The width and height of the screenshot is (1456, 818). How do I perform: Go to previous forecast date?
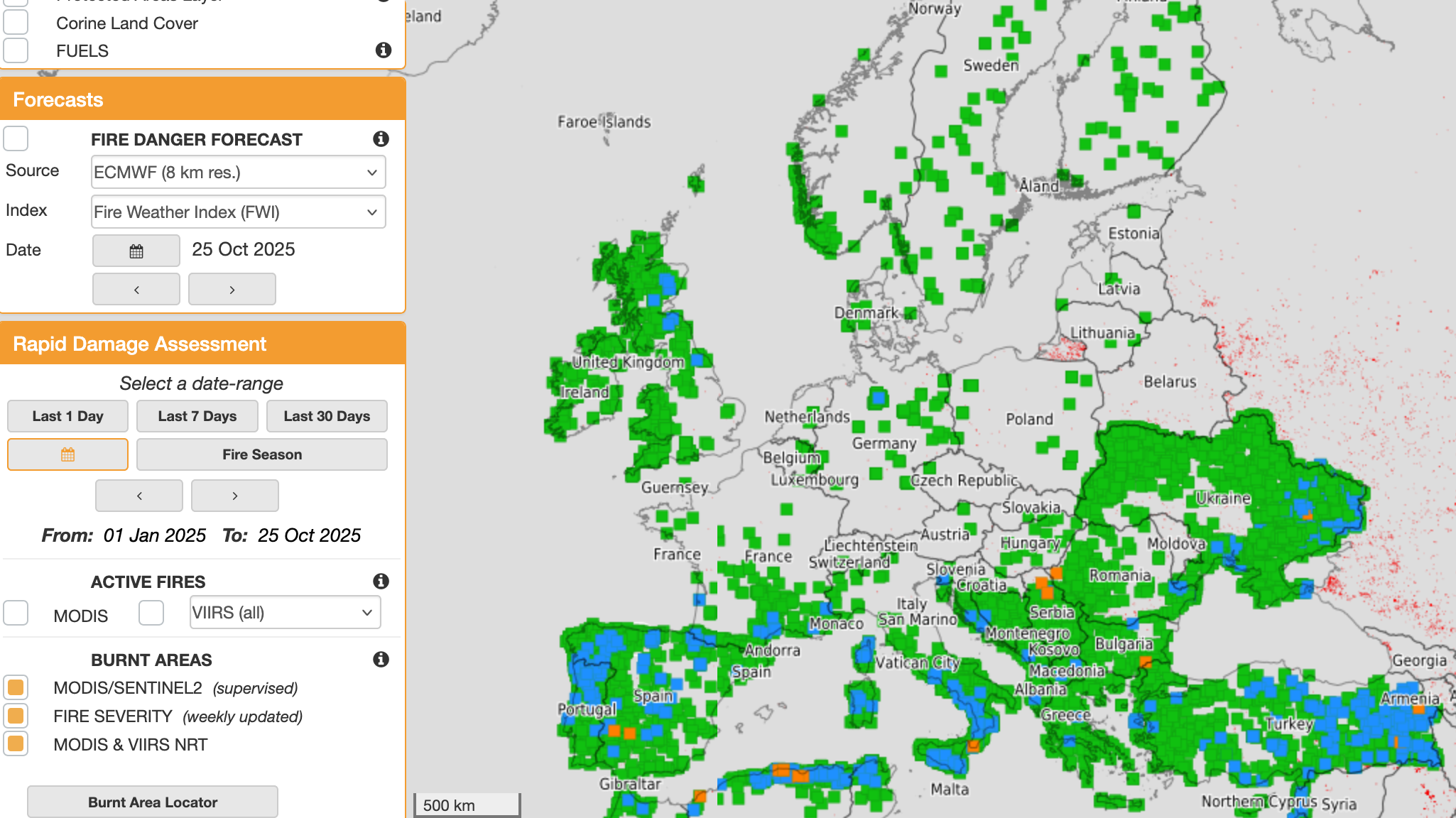tap(136, 290)
